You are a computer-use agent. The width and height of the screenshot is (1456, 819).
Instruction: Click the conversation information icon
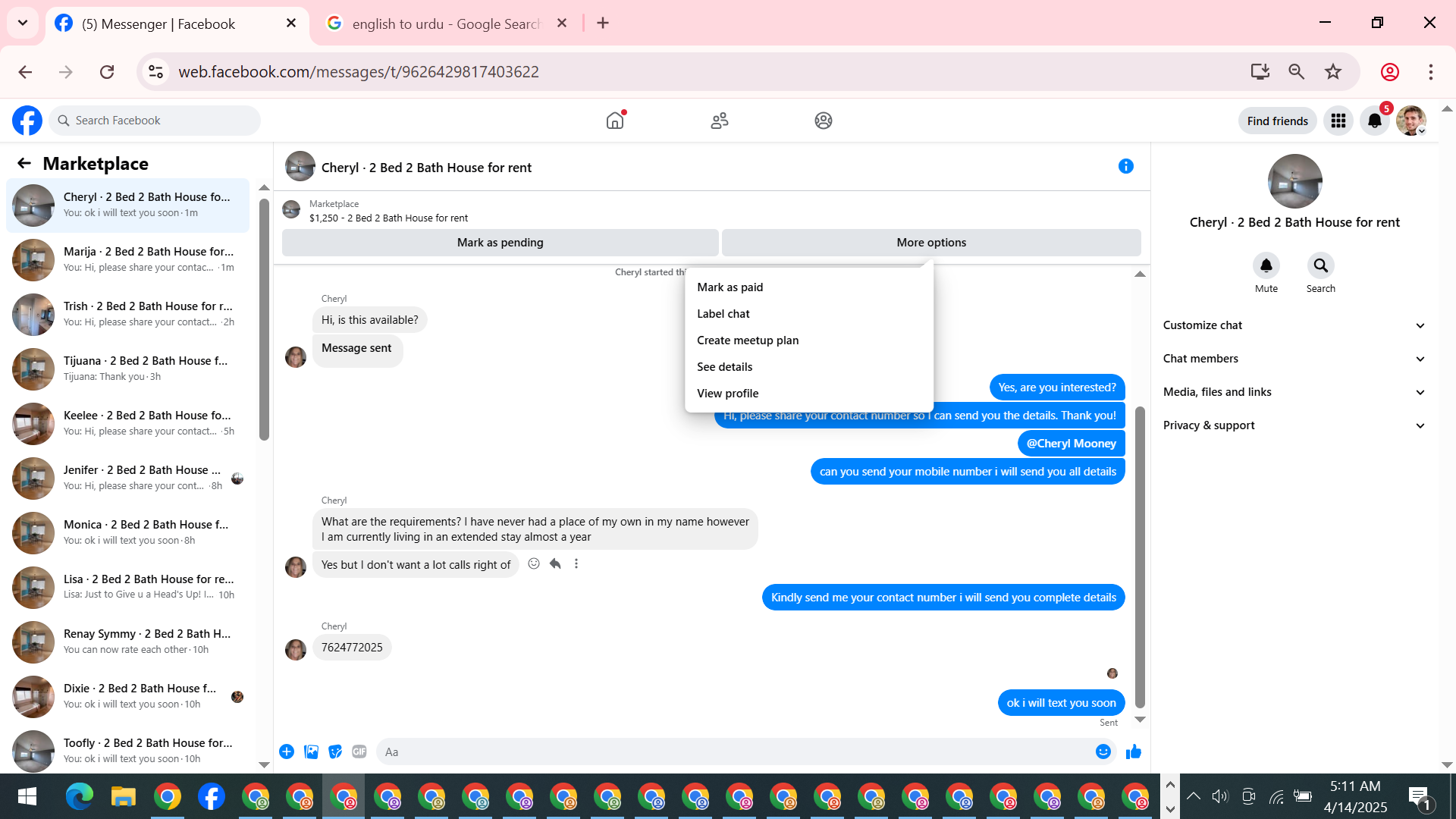(x=1125, y=166)
